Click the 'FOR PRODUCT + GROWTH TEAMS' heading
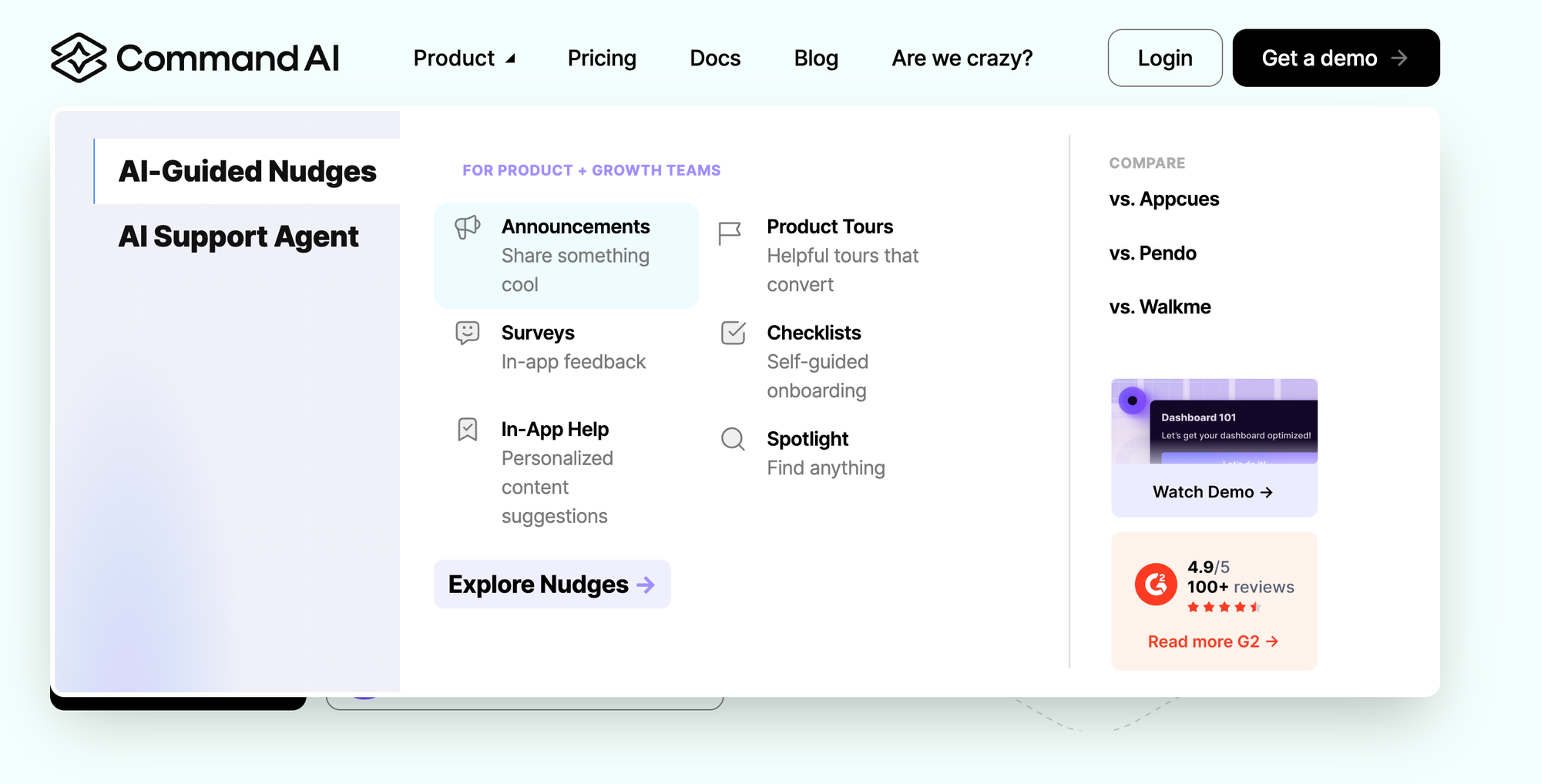The height and width of the screenshot is (784, 1541). coord(592,170)
